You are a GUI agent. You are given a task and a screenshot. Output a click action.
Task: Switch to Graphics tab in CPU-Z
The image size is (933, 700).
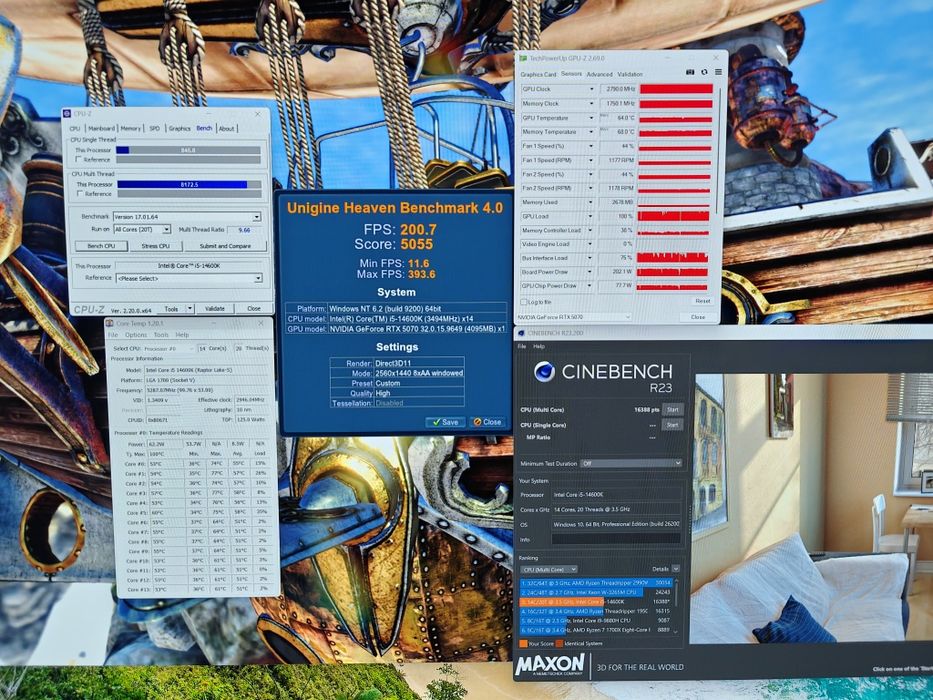point(179,129)
